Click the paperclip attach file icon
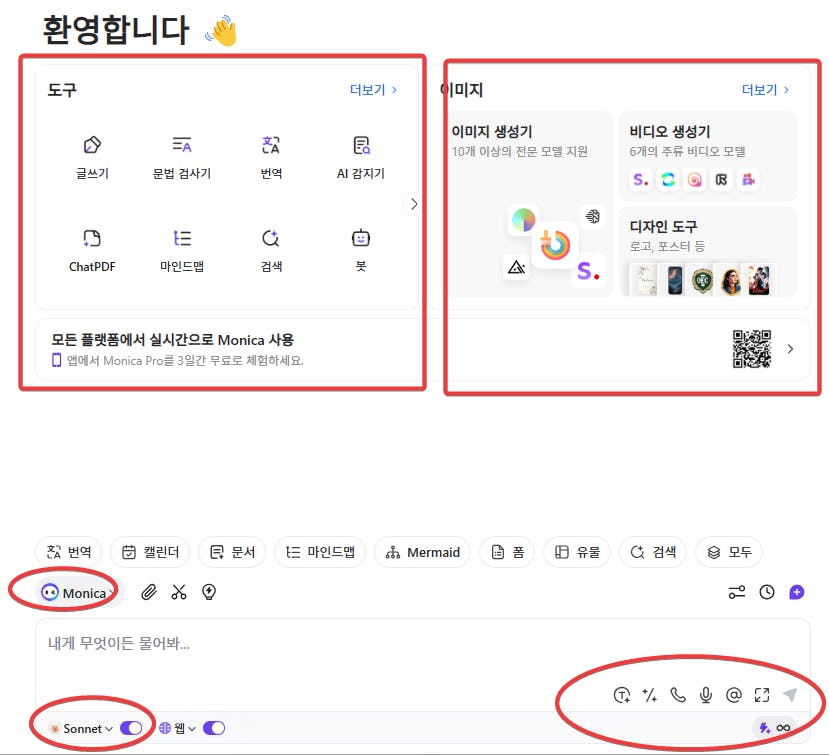 tap(149, 592)
